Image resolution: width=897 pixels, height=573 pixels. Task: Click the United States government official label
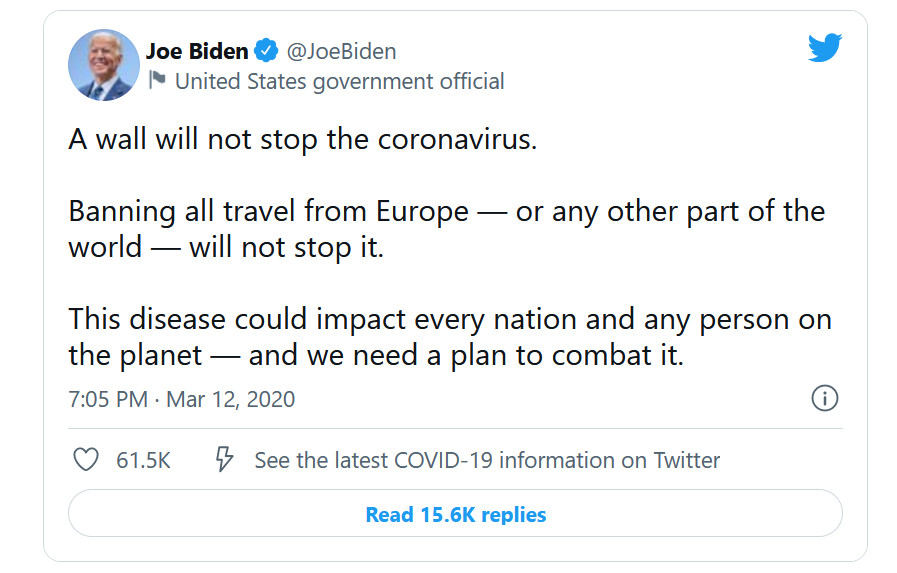339,82
